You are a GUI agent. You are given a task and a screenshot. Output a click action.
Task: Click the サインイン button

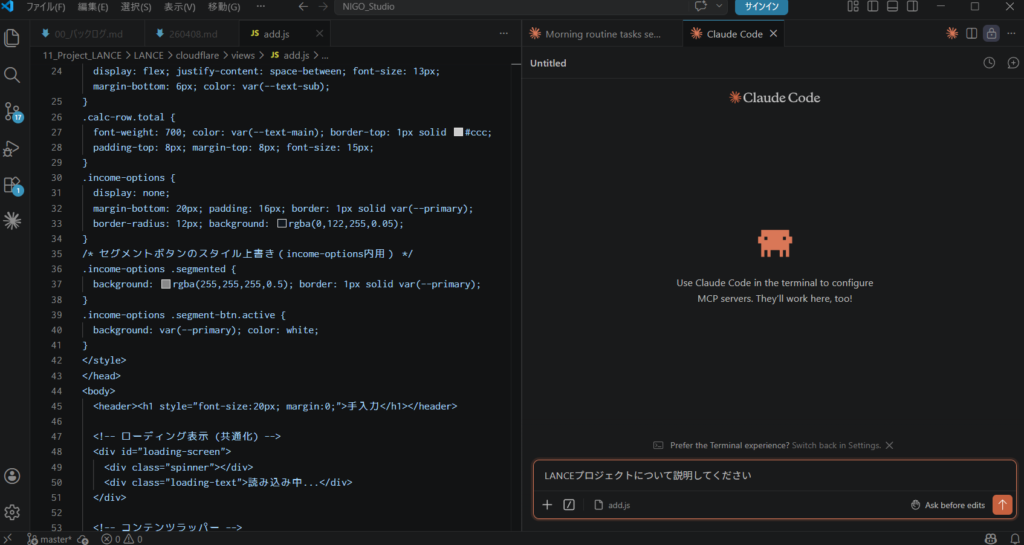[761, 7]
